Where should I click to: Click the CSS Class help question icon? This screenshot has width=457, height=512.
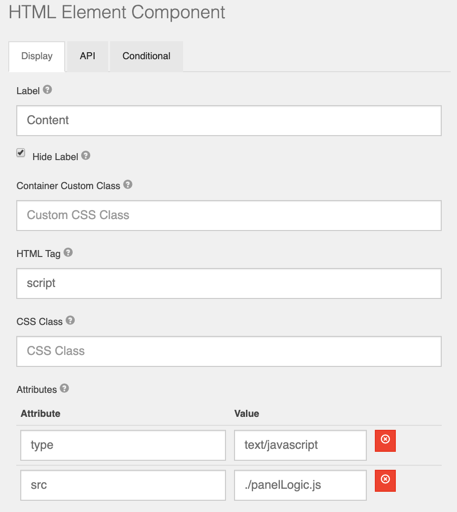[x=70, y=320]
